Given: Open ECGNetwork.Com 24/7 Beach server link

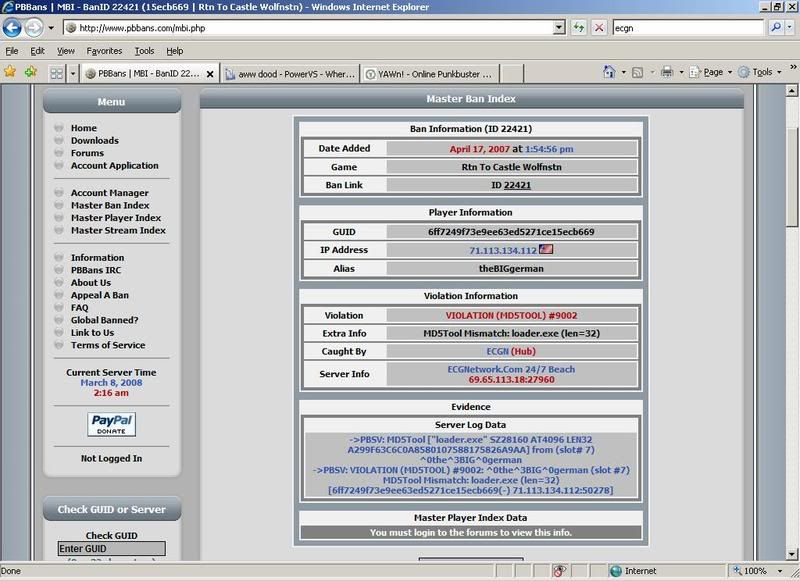Looking at the screenshot, I should pos(511,369).
